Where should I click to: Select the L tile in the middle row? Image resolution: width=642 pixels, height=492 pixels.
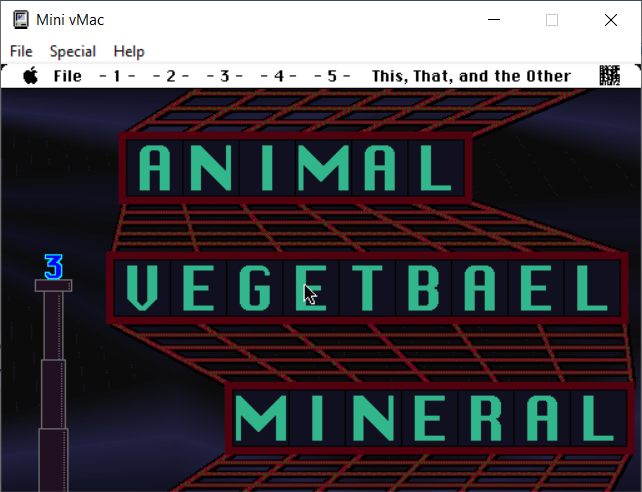(x=592, y=288)
